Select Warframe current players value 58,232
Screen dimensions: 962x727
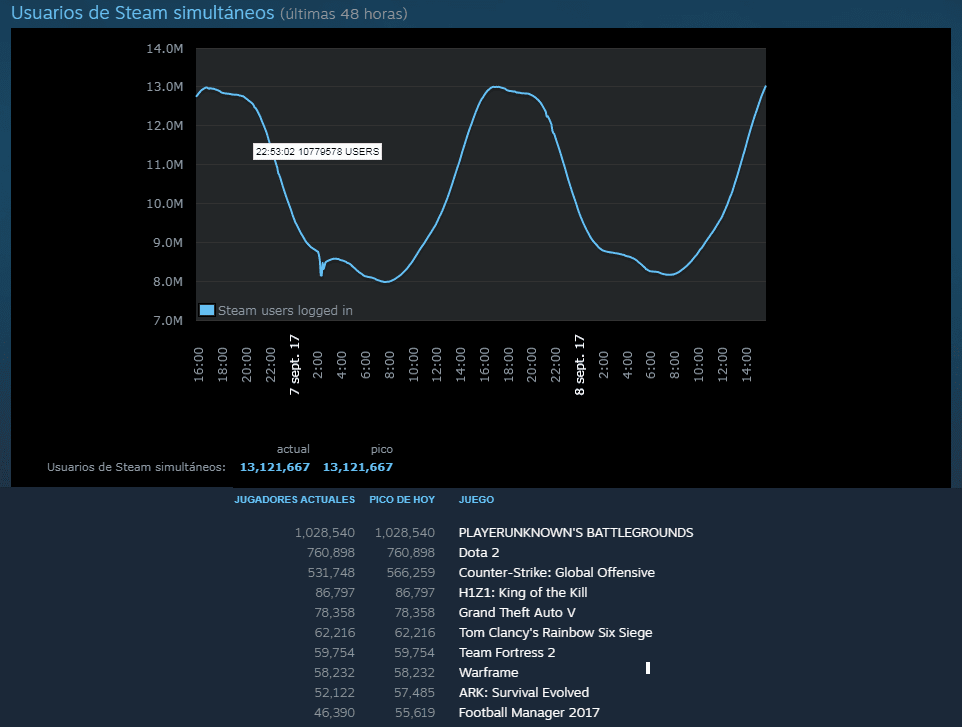334,672
